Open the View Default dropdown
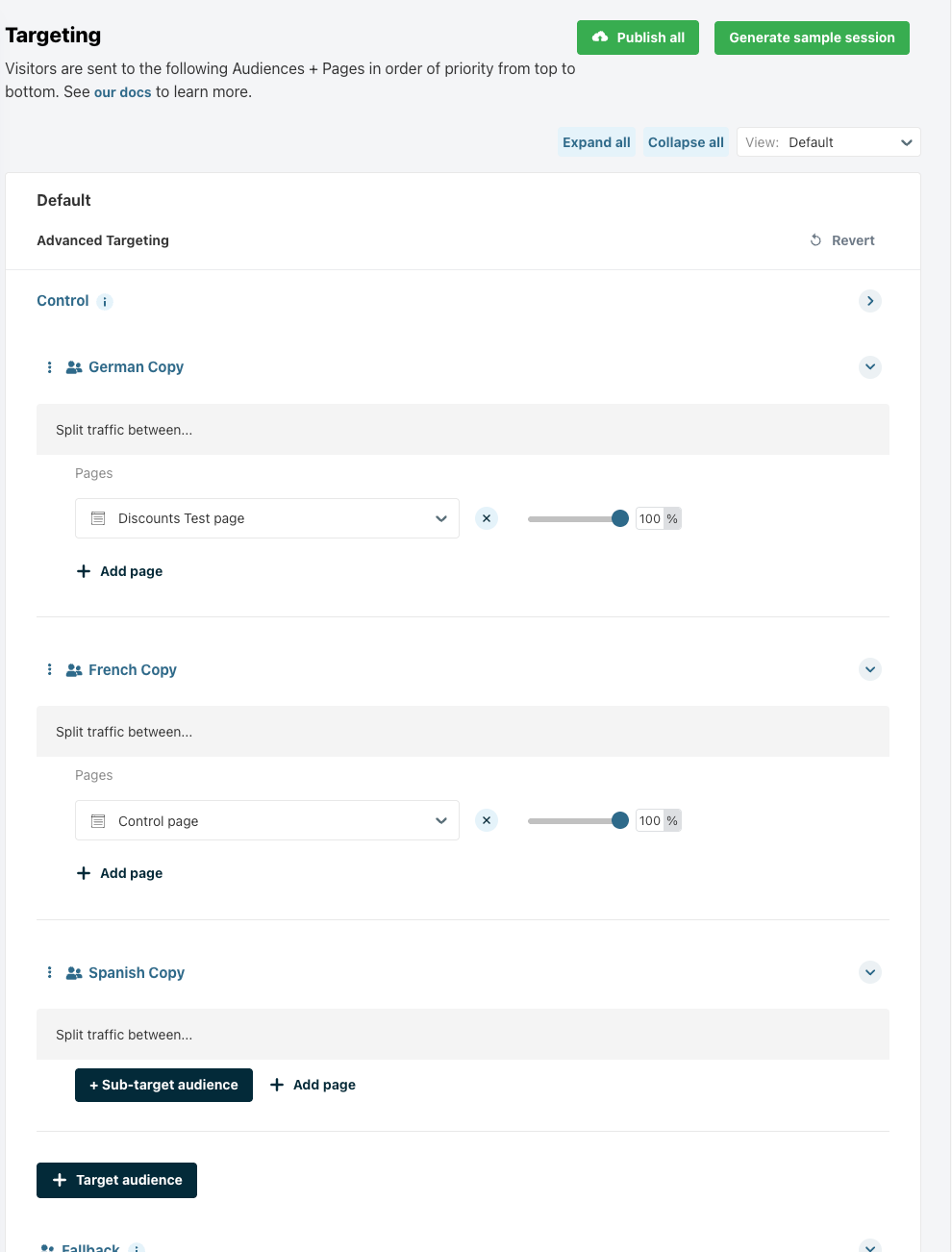952x1252 pixels. click(x=828, y=142)
